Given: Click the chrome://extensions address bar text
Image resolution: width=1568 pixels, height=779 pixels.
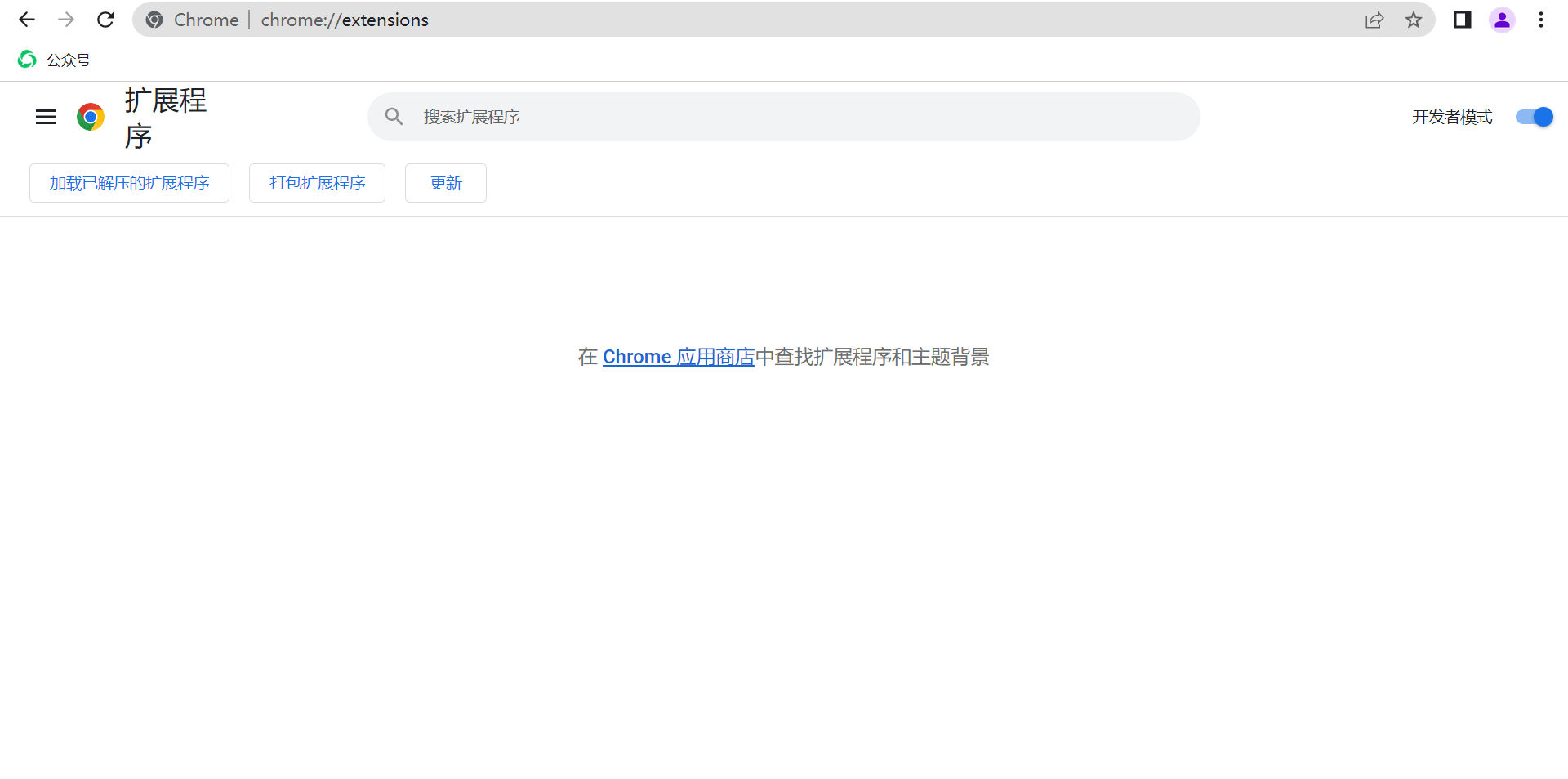Looking at the screenshot, I should click(345, 20).
